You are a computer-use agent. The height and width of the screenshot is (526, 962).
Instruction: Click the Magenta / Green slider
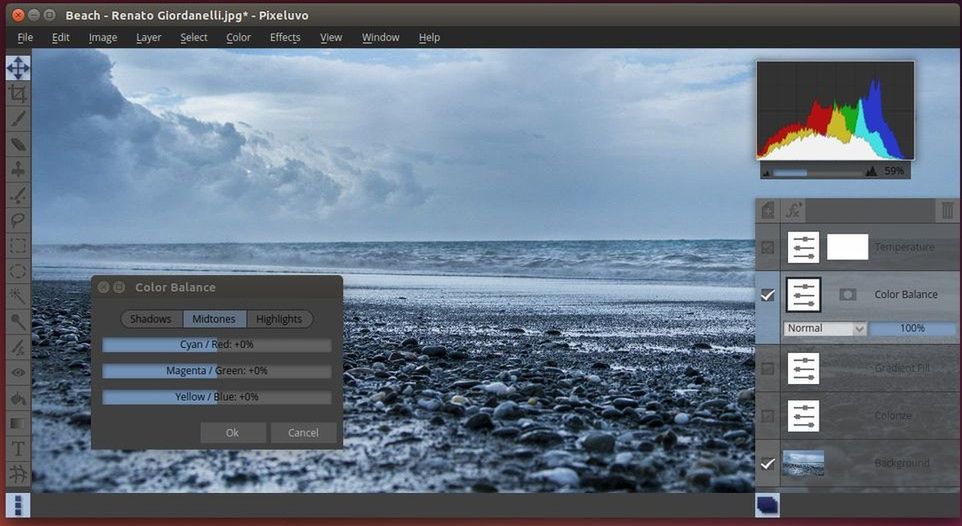217,371
